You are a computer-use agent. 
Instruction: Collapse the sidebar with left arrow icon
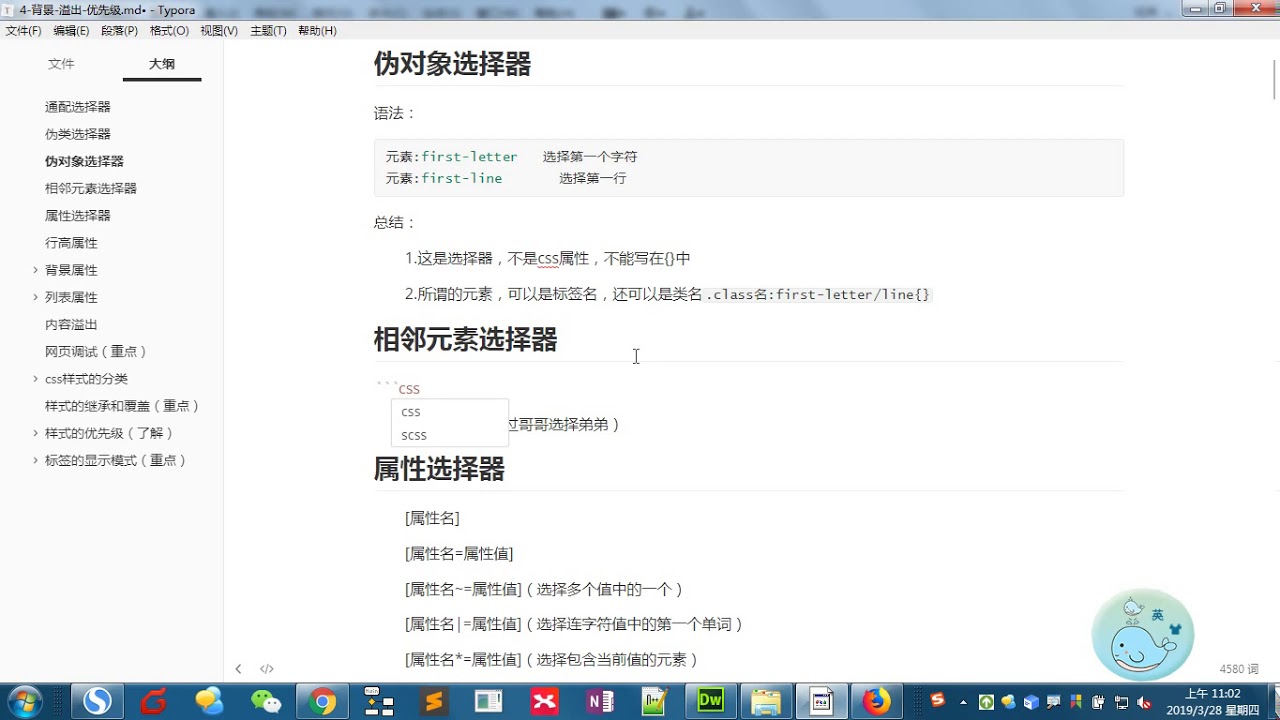pyautogui.click(x=238, y=669)
